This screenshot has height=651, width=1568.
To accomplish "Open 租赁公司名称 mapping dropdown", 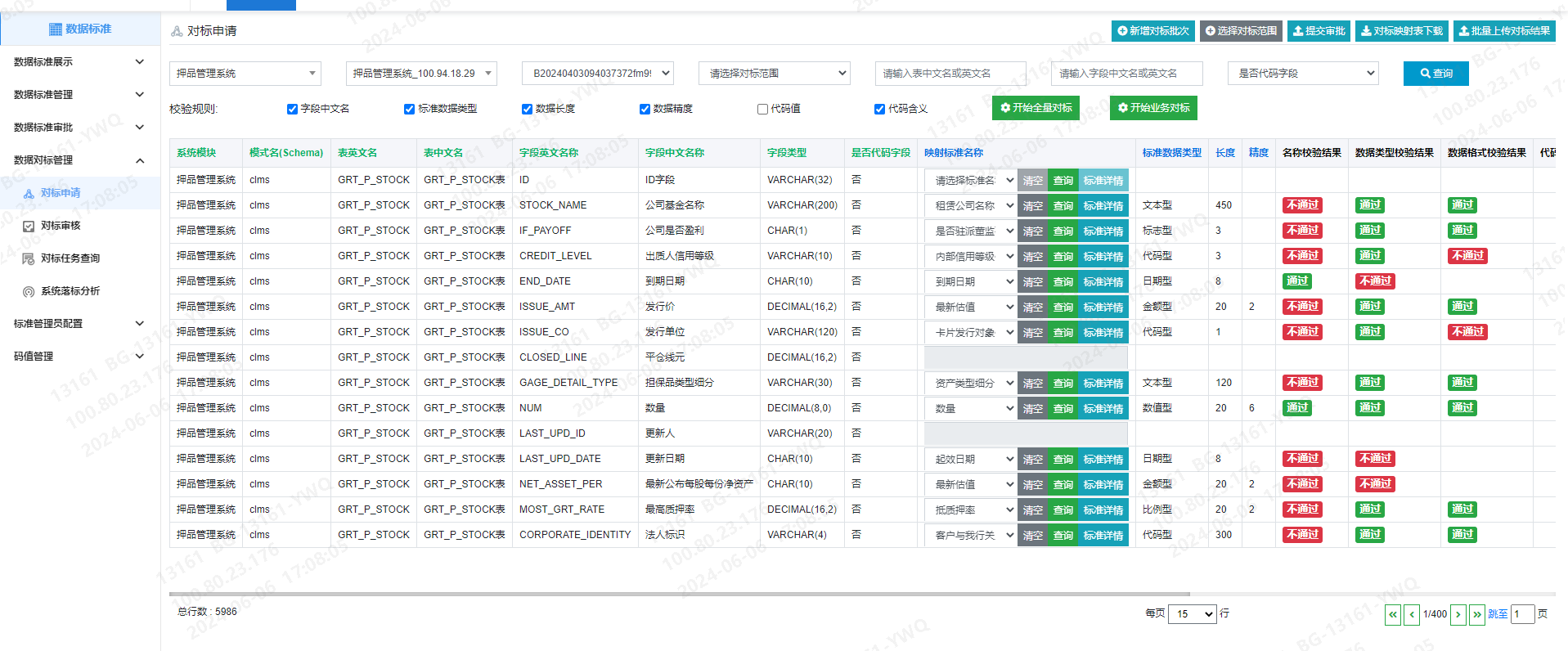I will (971, 206).
